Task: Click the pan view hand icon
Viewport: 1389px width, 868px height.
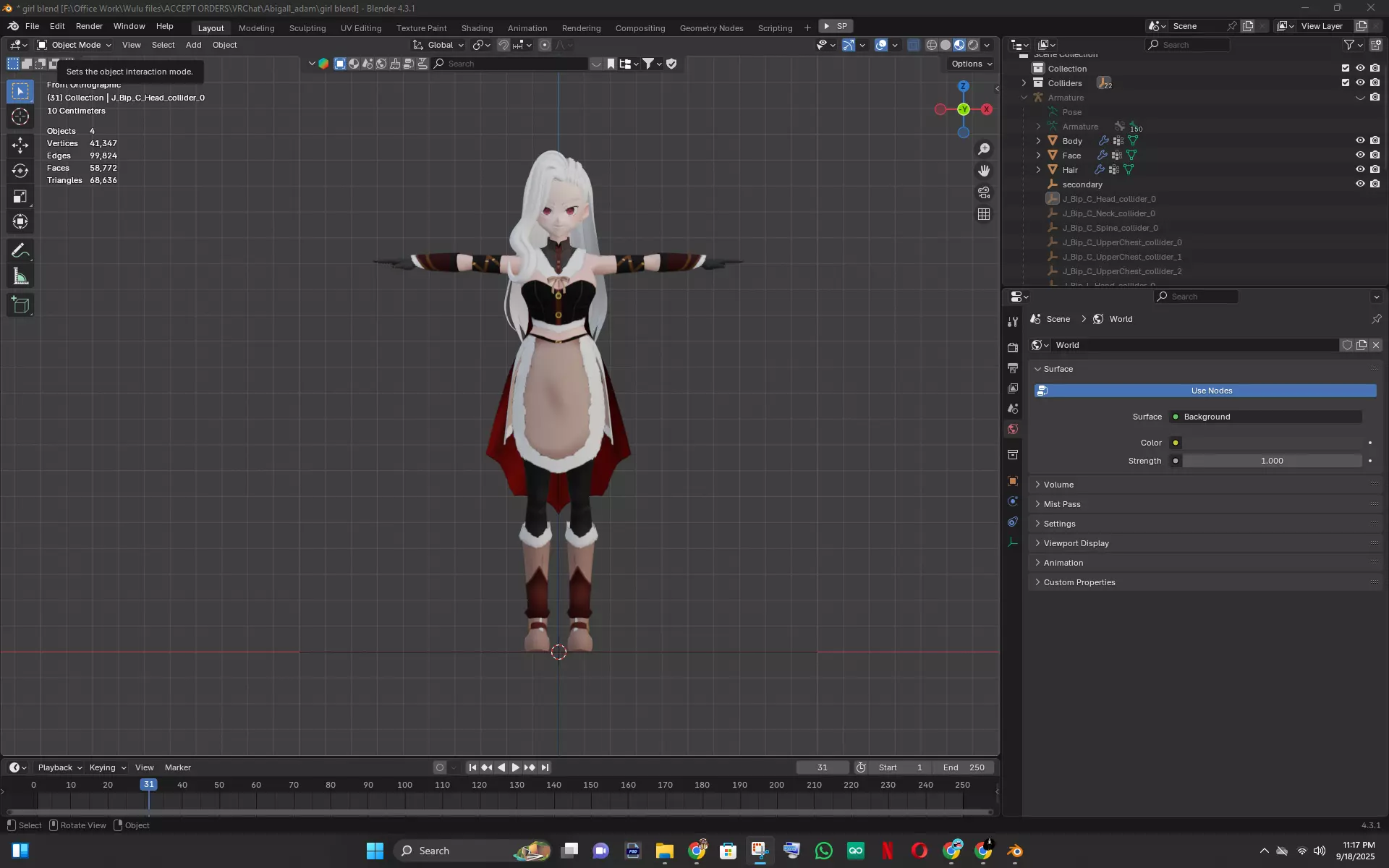Action: pyautogui.click(x=984, y=171)
